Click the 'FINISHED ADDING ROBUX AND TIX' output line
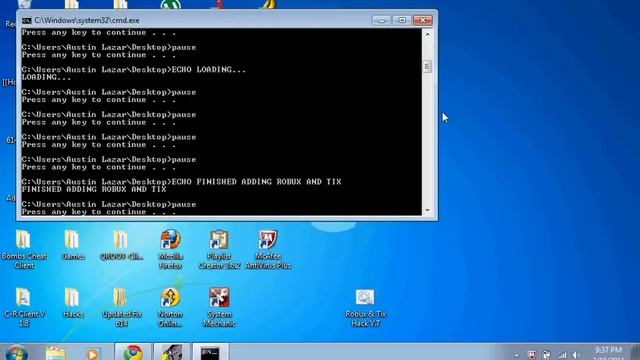 (x=94, y=189)
